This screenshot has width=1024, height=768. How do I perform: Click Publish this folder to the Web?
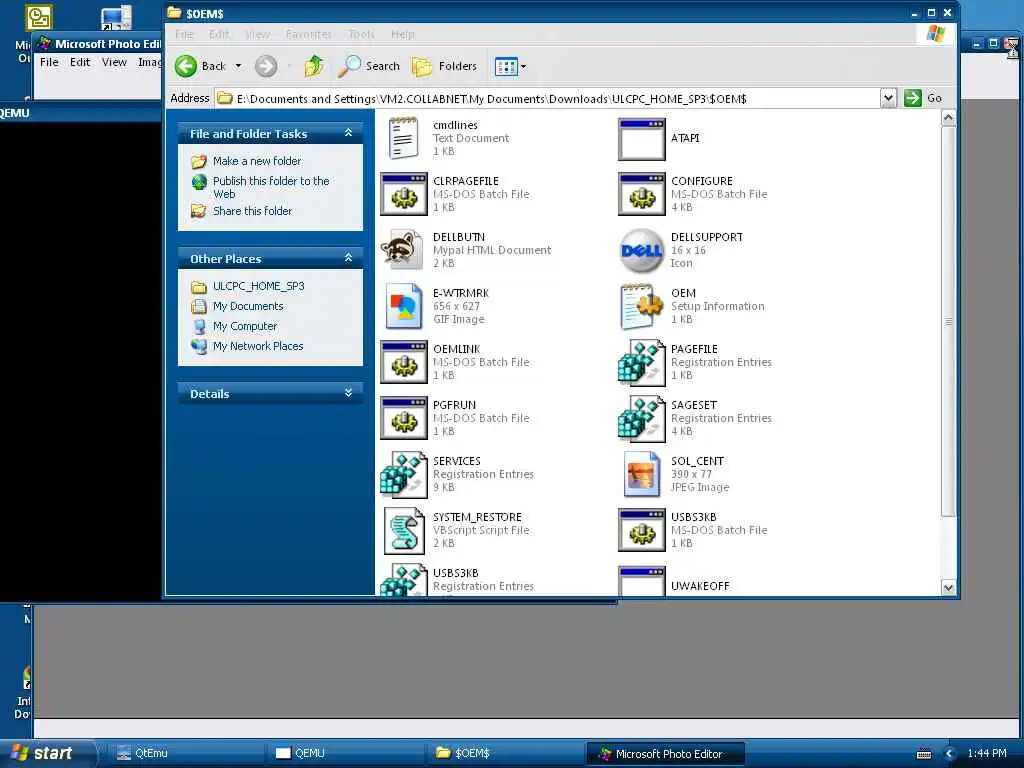(271, 187)
